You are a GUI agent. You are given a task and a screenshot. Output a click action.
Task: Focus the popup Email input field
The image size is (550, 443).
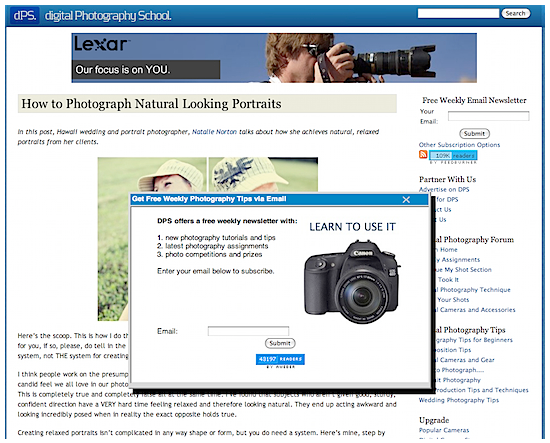click(248, 331)
